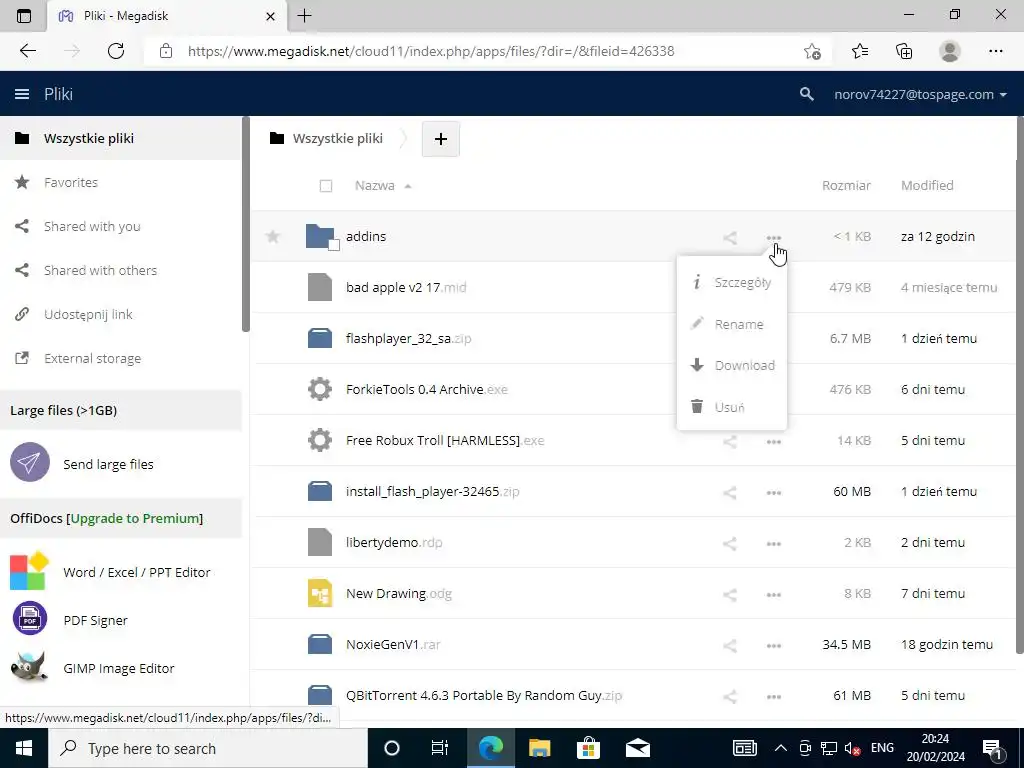Image resolution: width=1024 pixels, height=768 pixels.
Task: Open the hamburger navigation menu
Action: [22, 94]
